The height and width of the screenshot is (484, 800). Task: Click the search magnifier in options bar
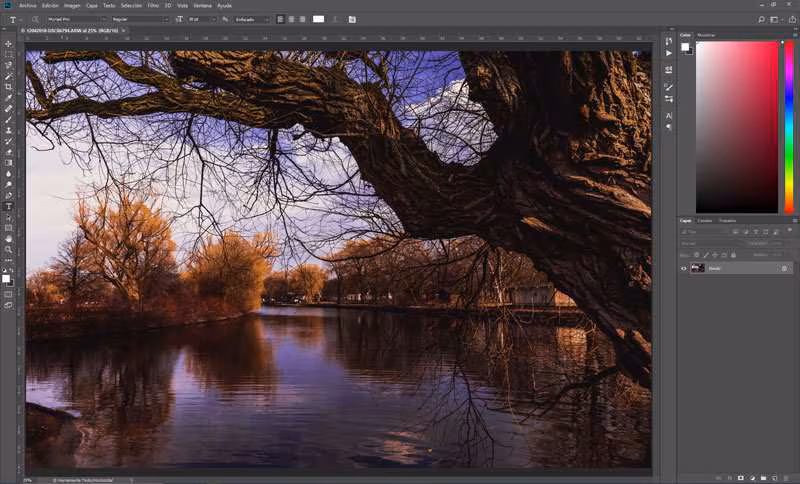point(761,19)
